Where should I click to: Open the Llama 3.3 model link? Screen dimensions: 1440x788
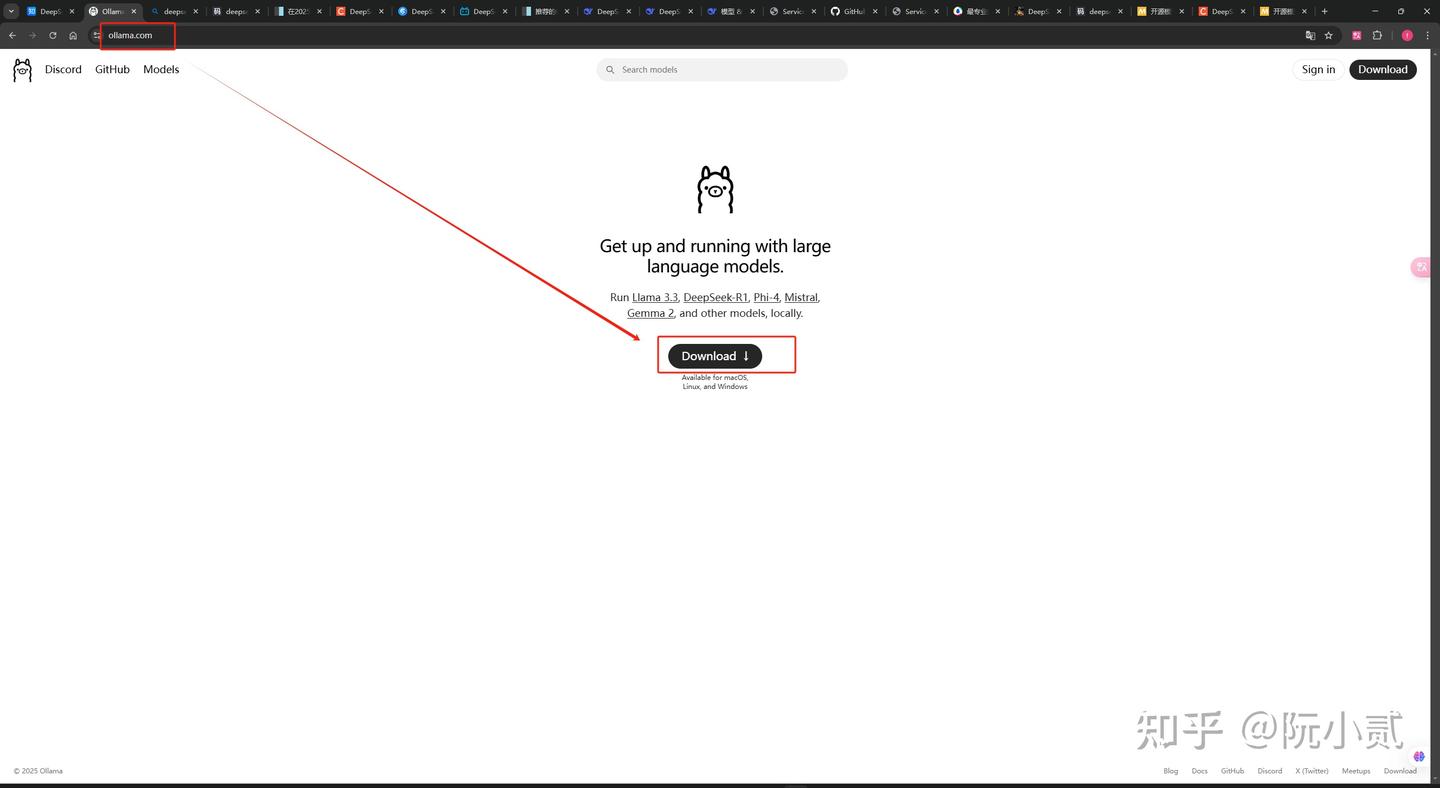click(x=655, y=298)
